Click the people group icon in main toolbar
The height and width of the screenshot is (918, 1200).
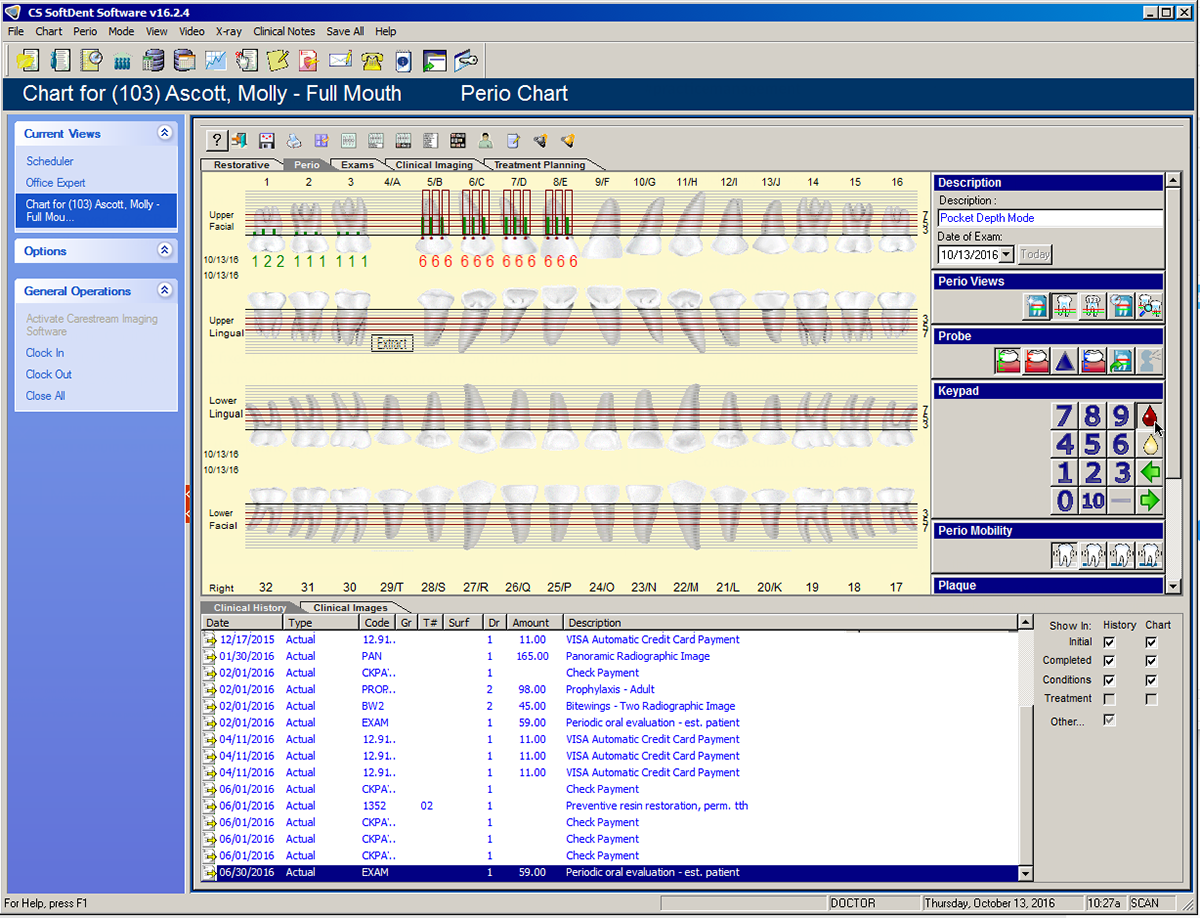click(x=122, y=61)
